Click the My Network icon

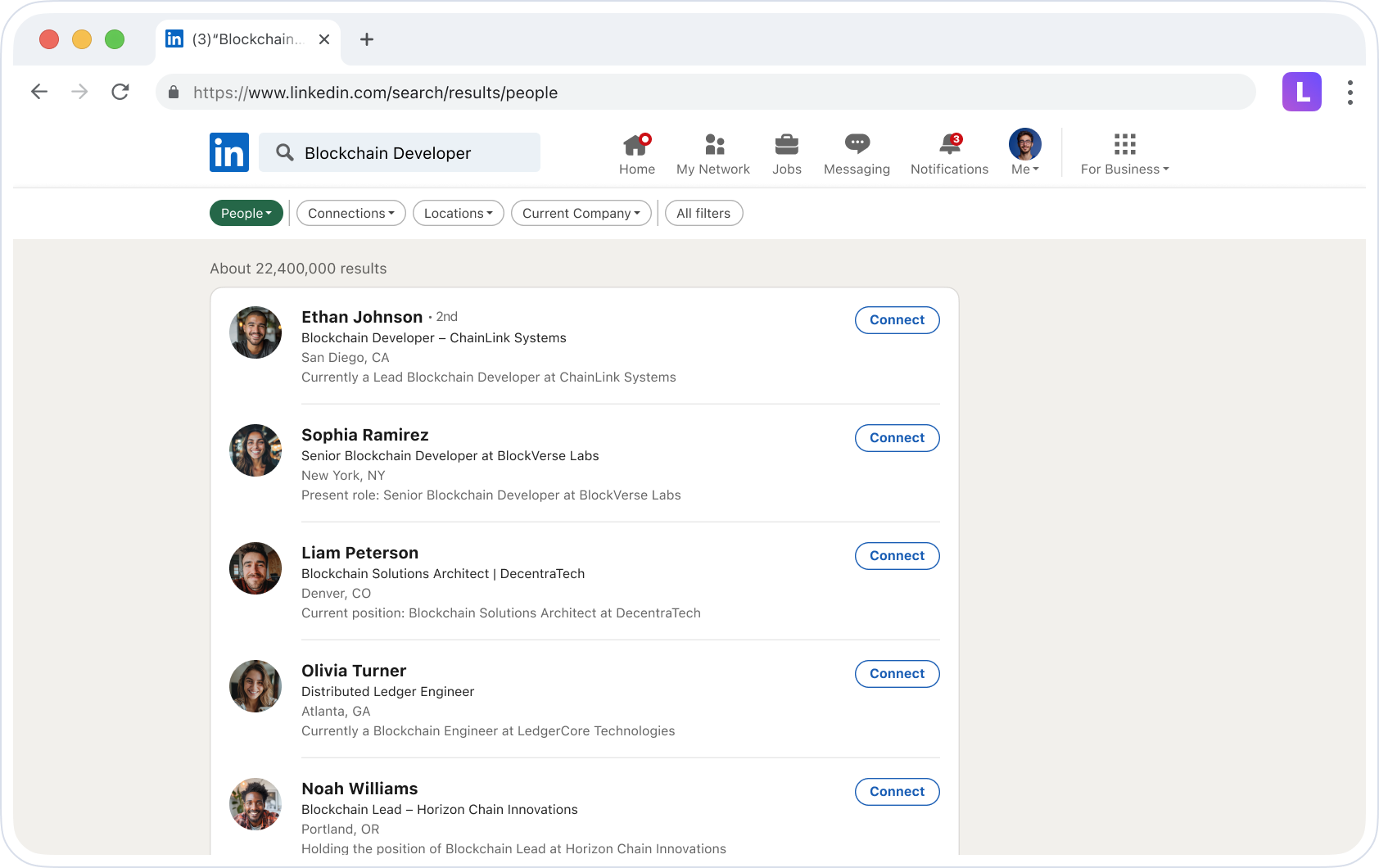[713, 152]
